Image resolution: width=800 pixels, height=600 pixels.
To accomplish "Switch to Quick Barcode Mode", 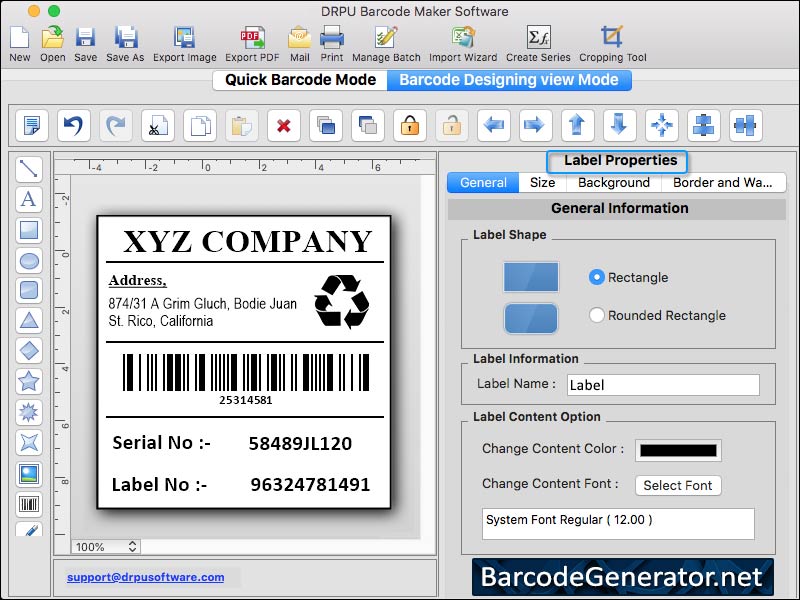I will (x=297, y=79).
